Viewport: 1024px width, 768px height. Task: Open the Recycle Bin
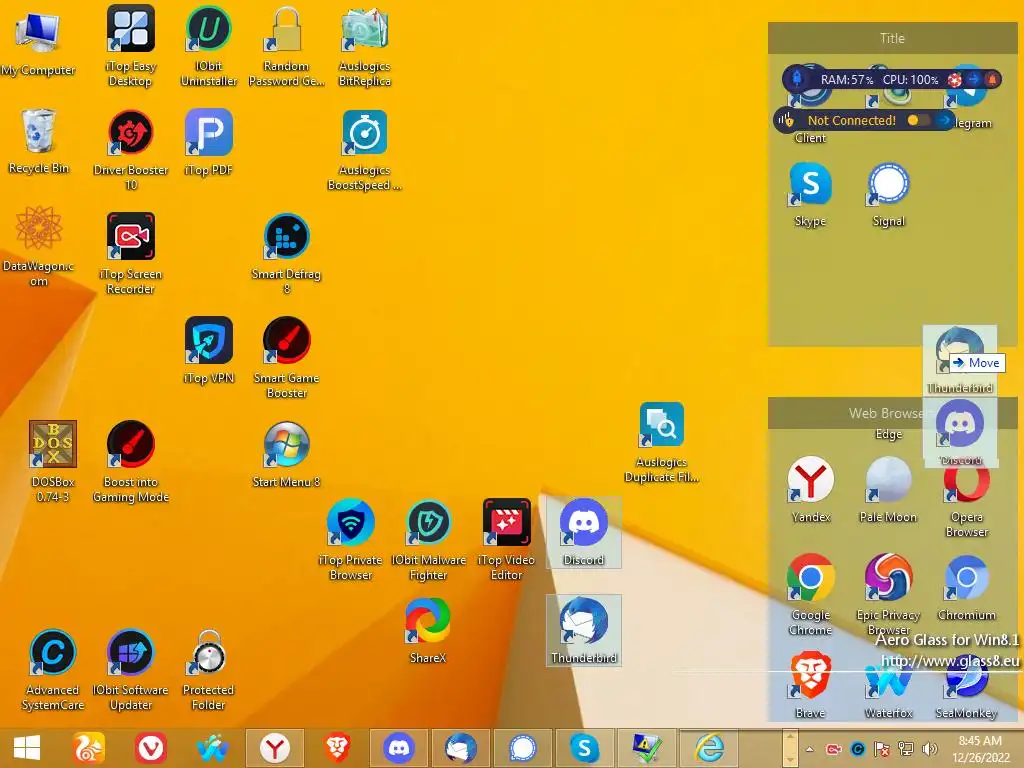click(38, 140)
